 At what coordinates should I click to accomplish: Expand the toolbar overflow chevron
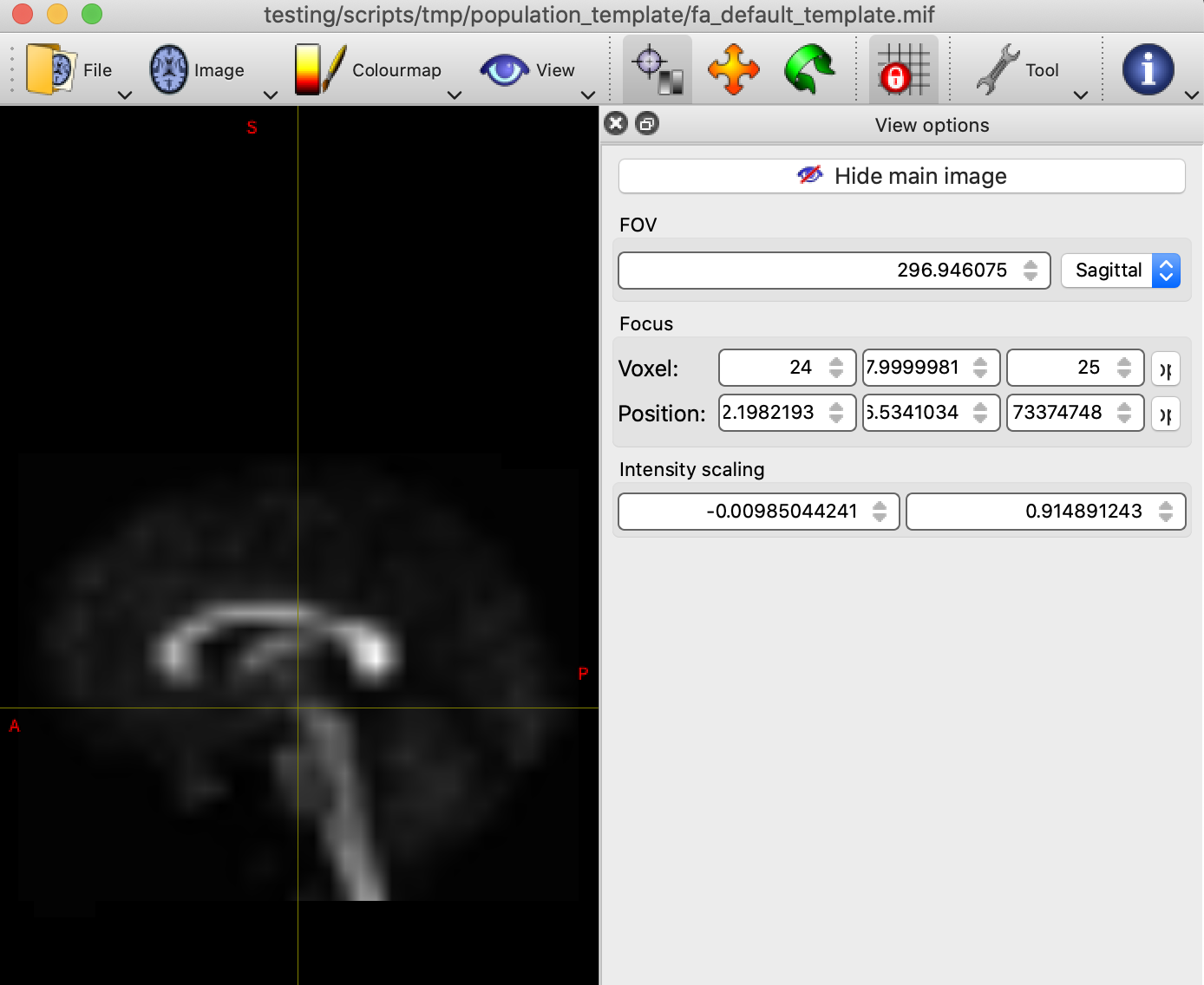pyautogui.click(x=1192, y=95)
